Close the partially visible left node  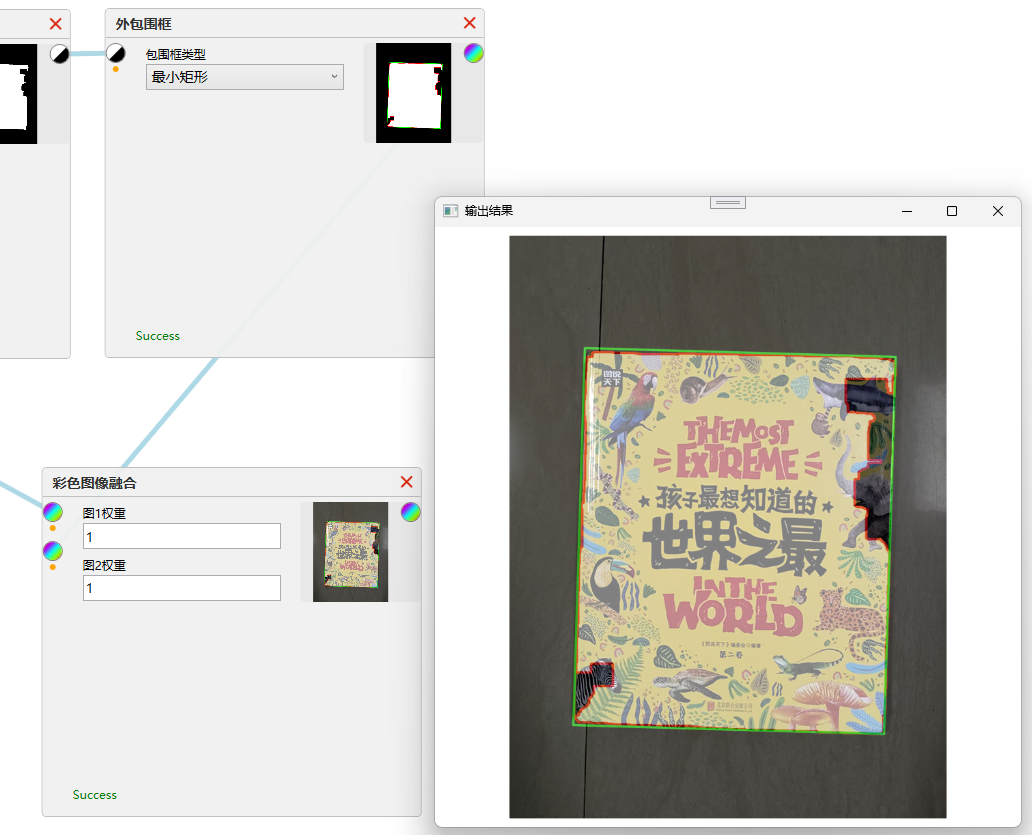(x=56, y=24)
